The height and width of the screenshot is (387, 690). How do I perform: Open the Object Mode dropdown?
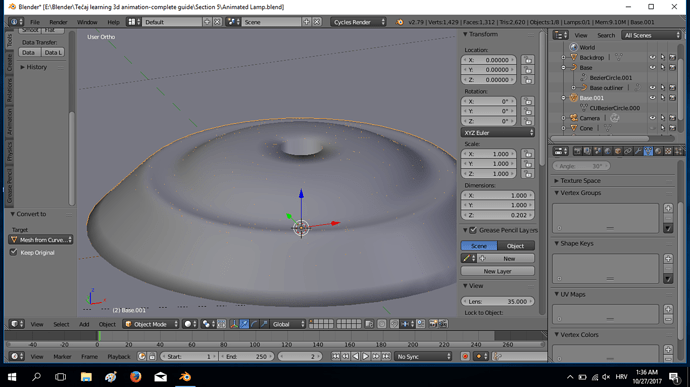(150, 324)
